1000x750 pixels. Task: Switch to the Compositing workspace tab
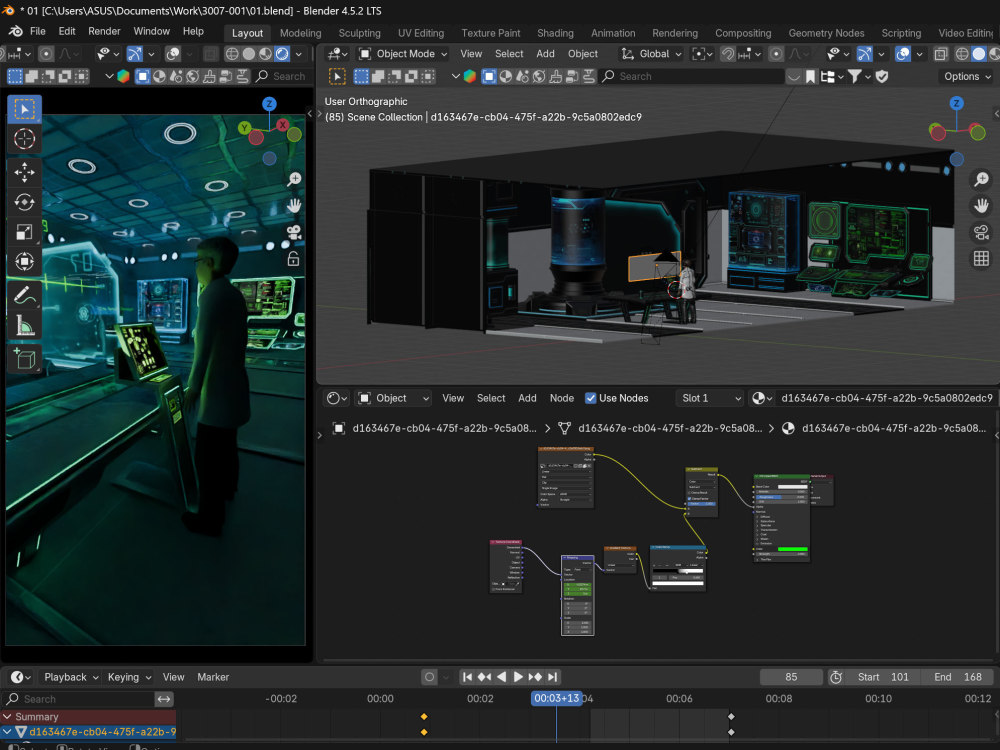[742, 33]
